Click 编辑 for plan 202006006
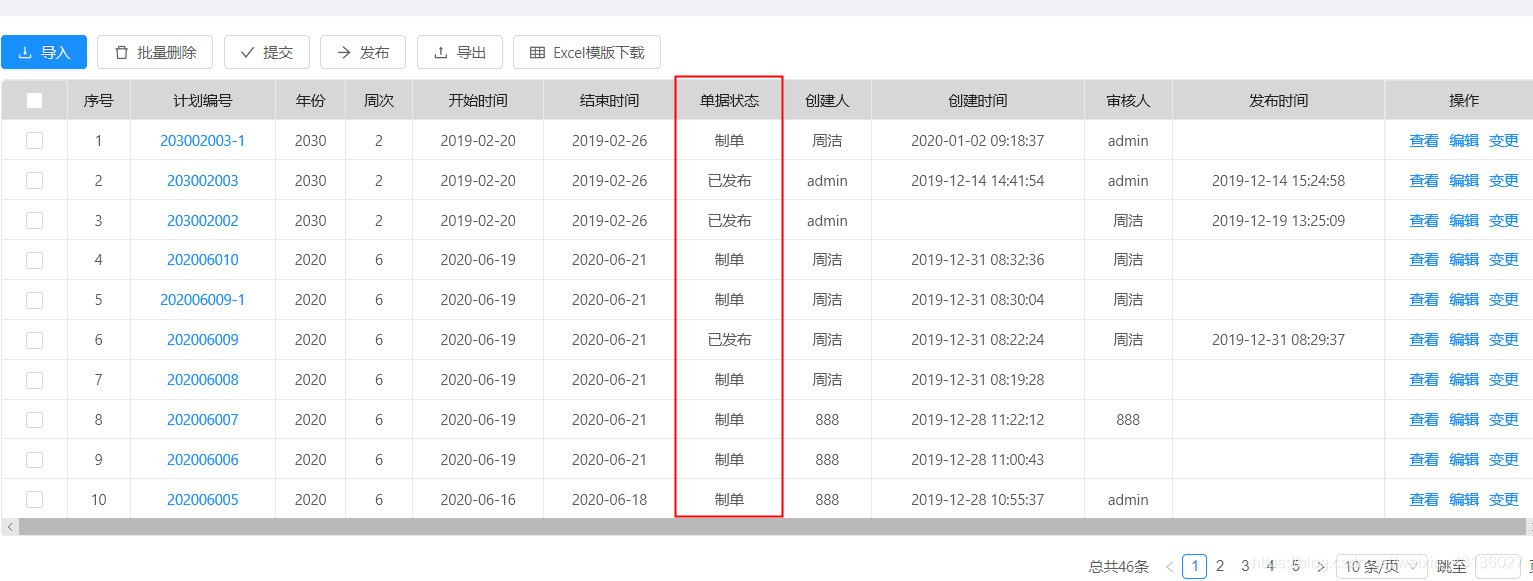The width and height of the screenshot is (1533, 581). (x=1464, y=460)
